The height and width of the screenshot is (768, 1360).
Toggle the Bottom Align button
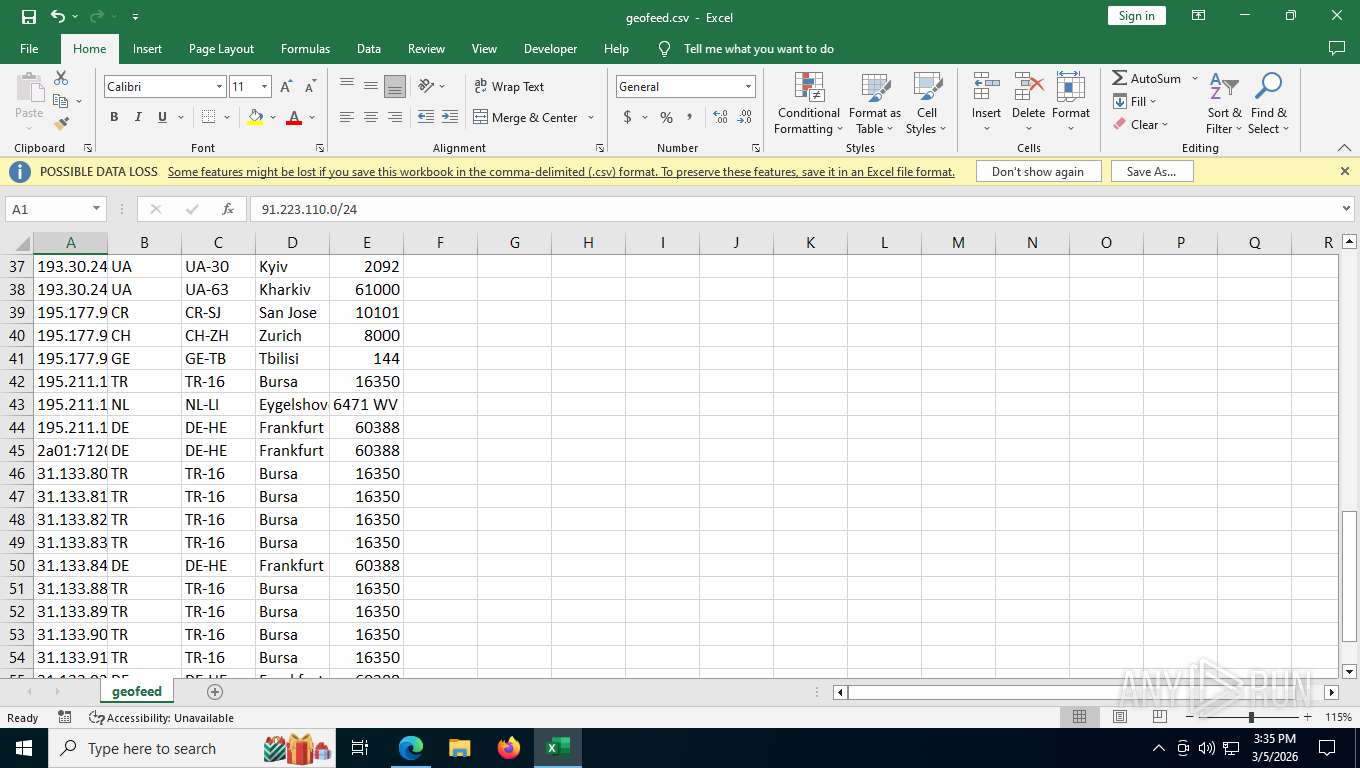tap(395, 86)
